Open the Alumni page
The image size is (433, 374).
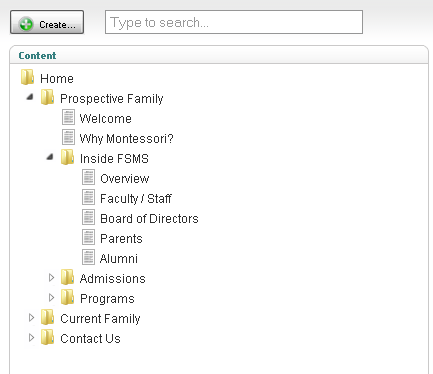coord(119,259)
